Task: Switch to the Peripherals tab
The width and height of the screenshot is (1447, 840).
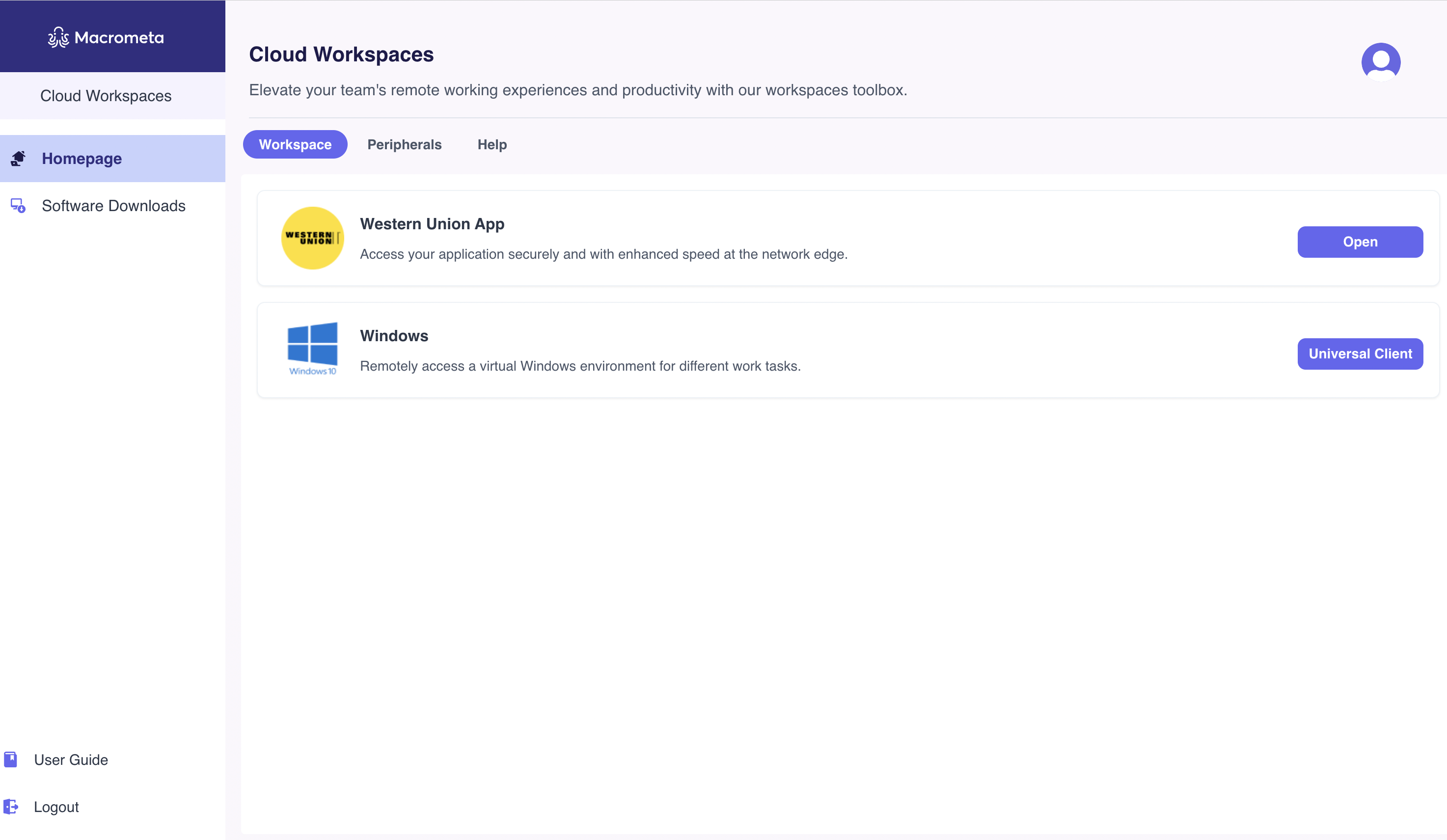Action: pyautogui.click(x=404, y=144)
